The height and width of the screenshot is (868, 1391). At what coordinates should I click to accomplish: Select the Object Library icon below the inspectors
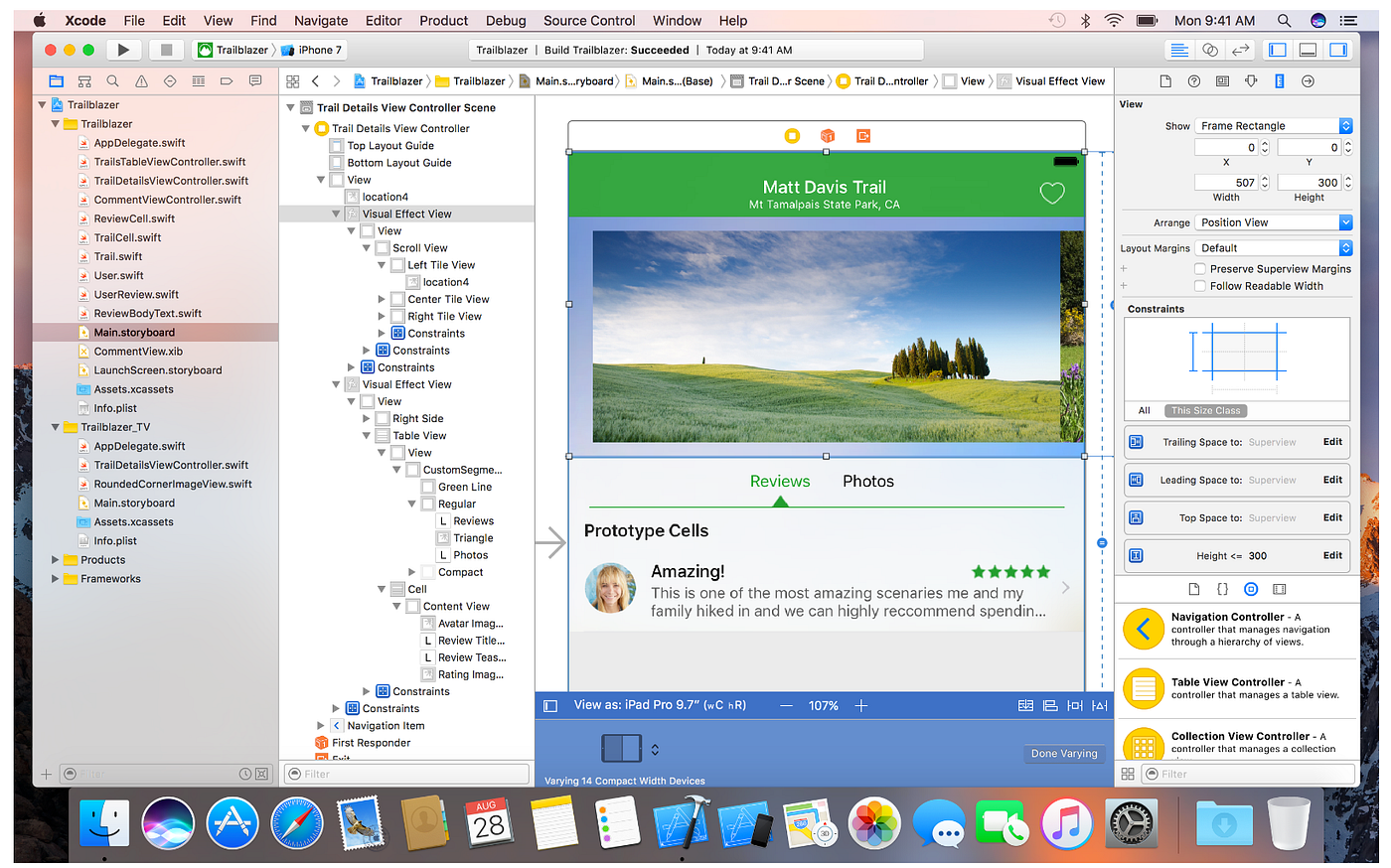(1250, 589)
